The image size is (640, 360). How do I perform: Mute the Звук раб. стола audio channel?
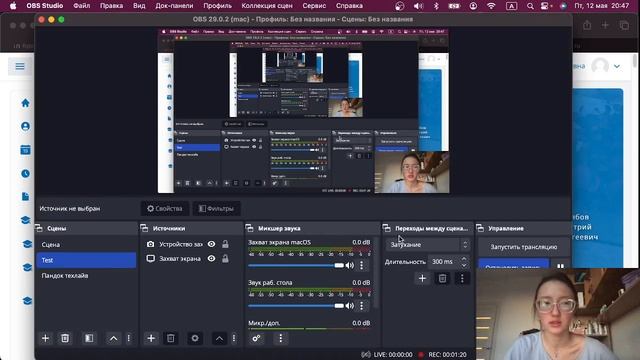350,306
